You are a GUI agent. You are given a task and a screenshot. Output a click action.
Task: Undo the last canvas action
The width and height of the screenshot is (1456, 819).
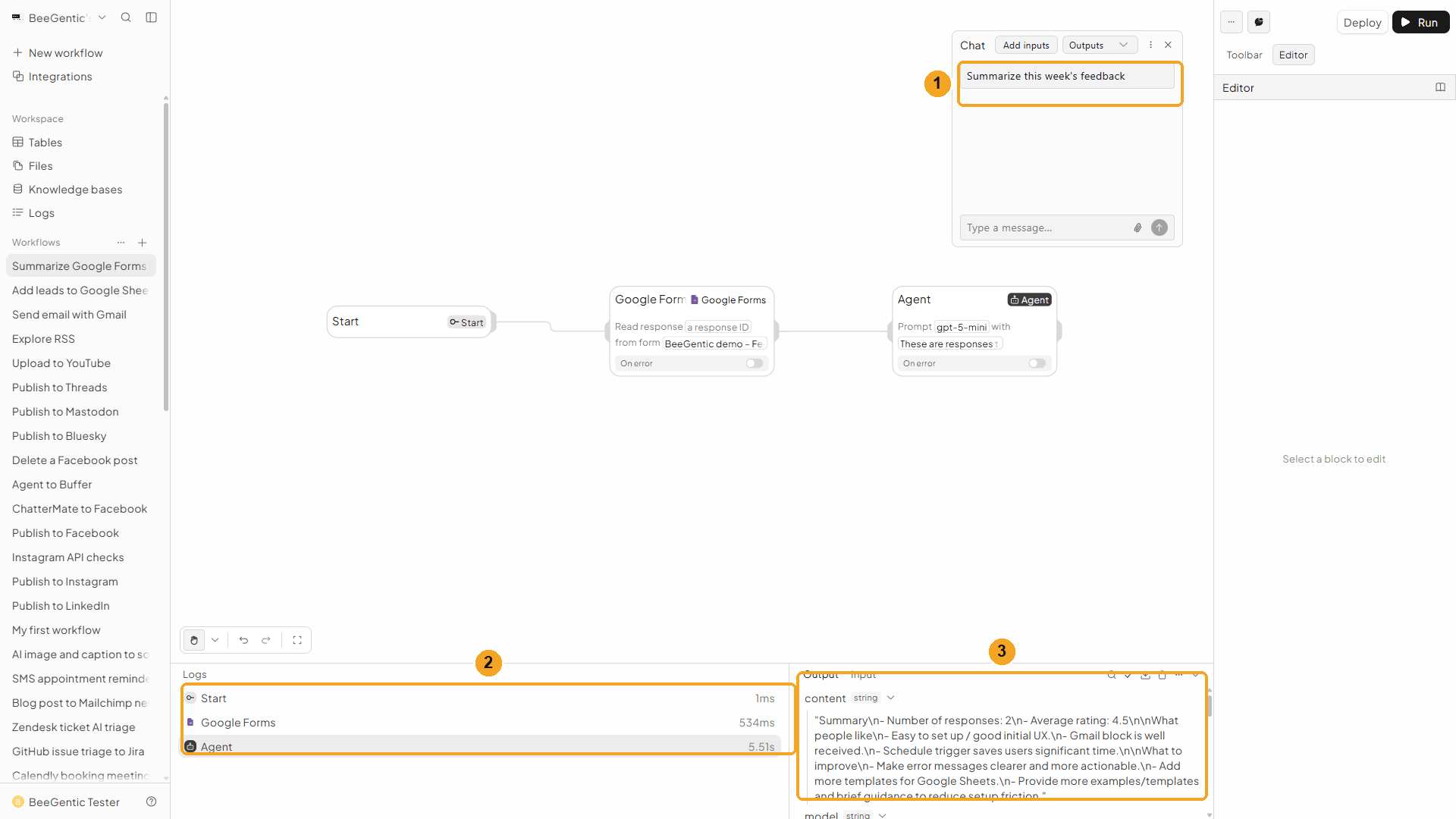point(243,640)
